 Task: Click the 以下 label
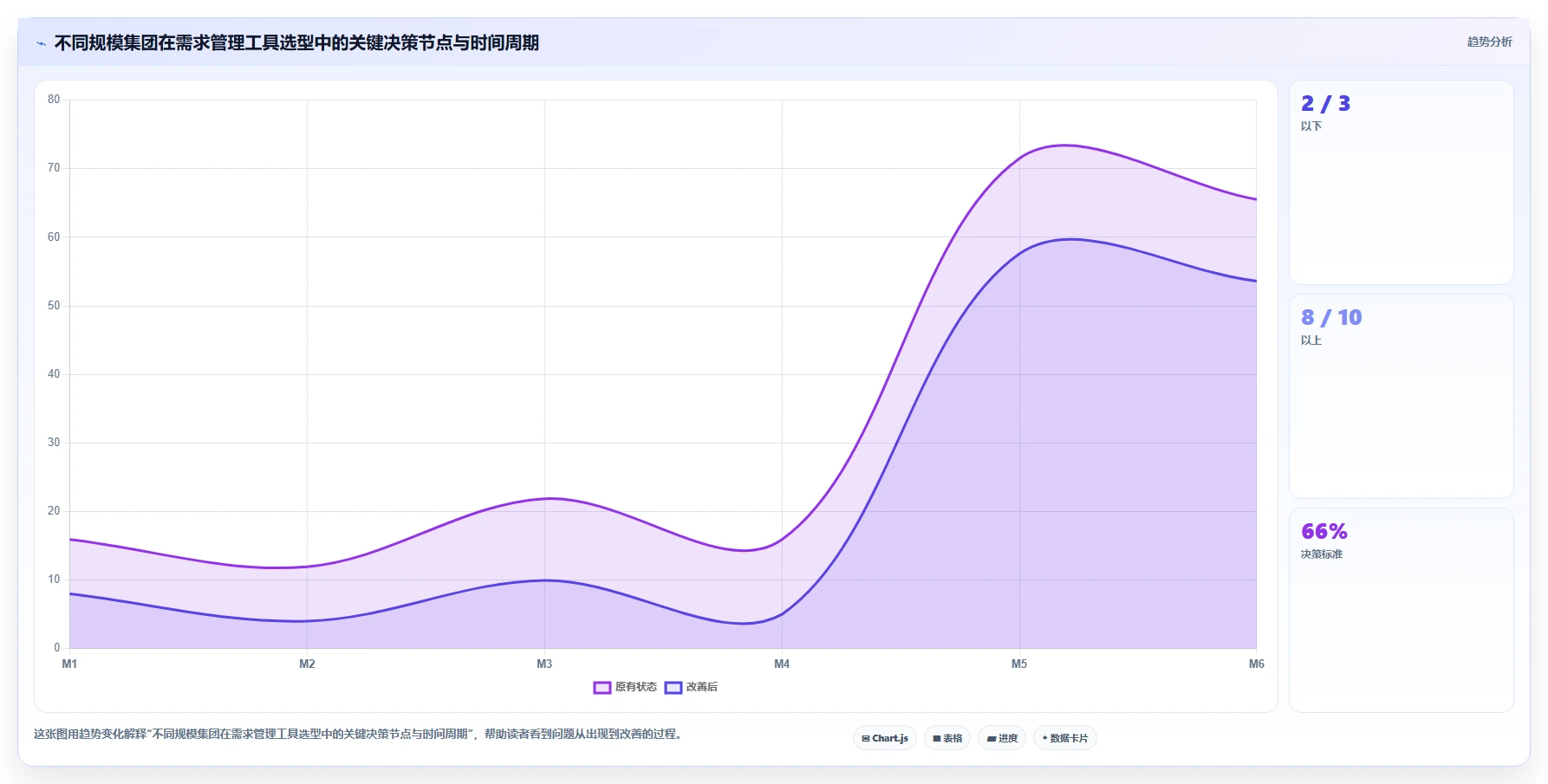coord(1311,126)
